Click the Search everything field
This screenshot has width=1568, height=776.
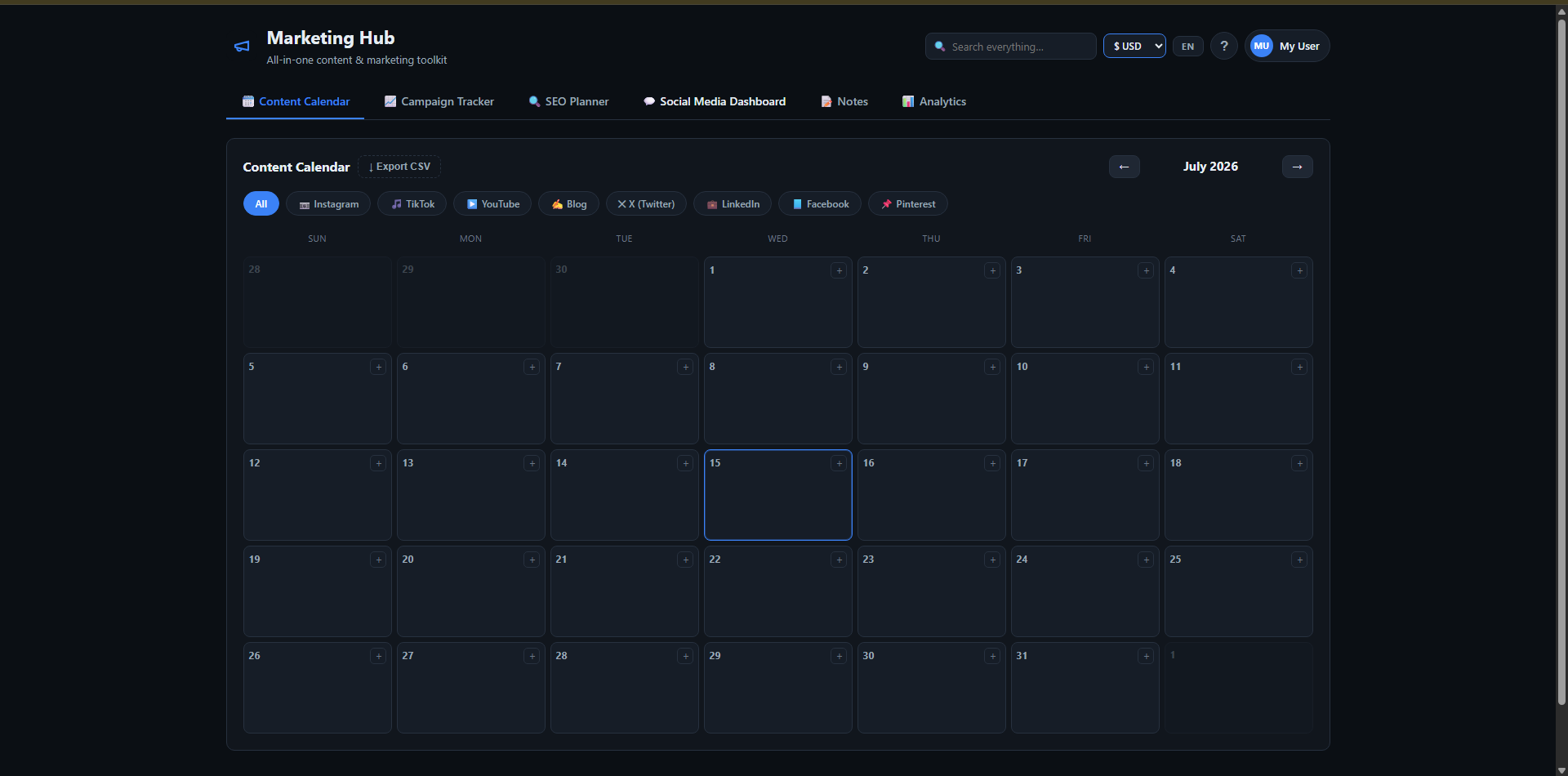click(x=1011, y=47)
